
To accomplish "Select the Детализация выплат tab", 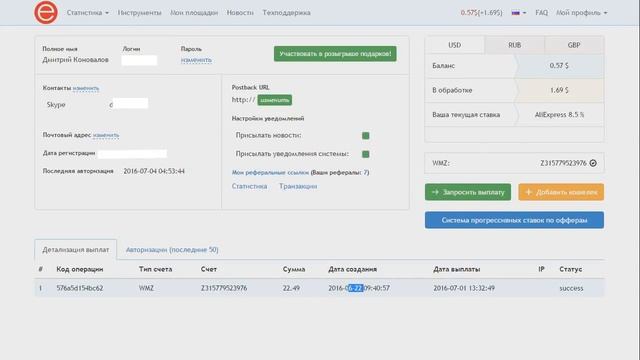I will pos(76,249).
